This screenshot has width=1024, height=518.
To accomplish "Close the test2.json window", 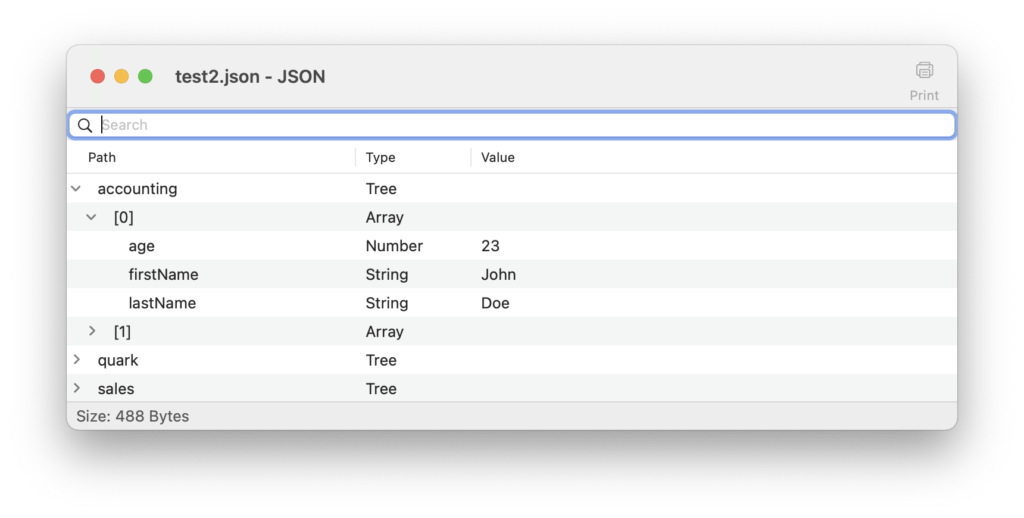I will pos(98,76).
